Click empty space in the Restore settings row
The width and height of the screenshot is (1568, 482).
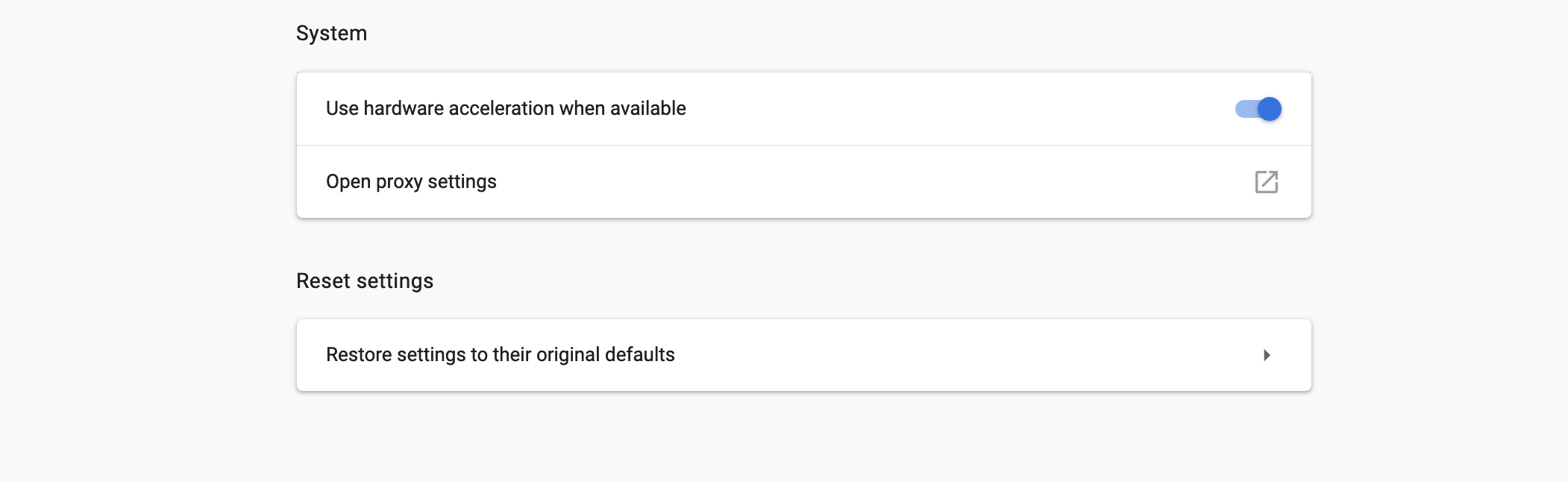click(932, 355)
